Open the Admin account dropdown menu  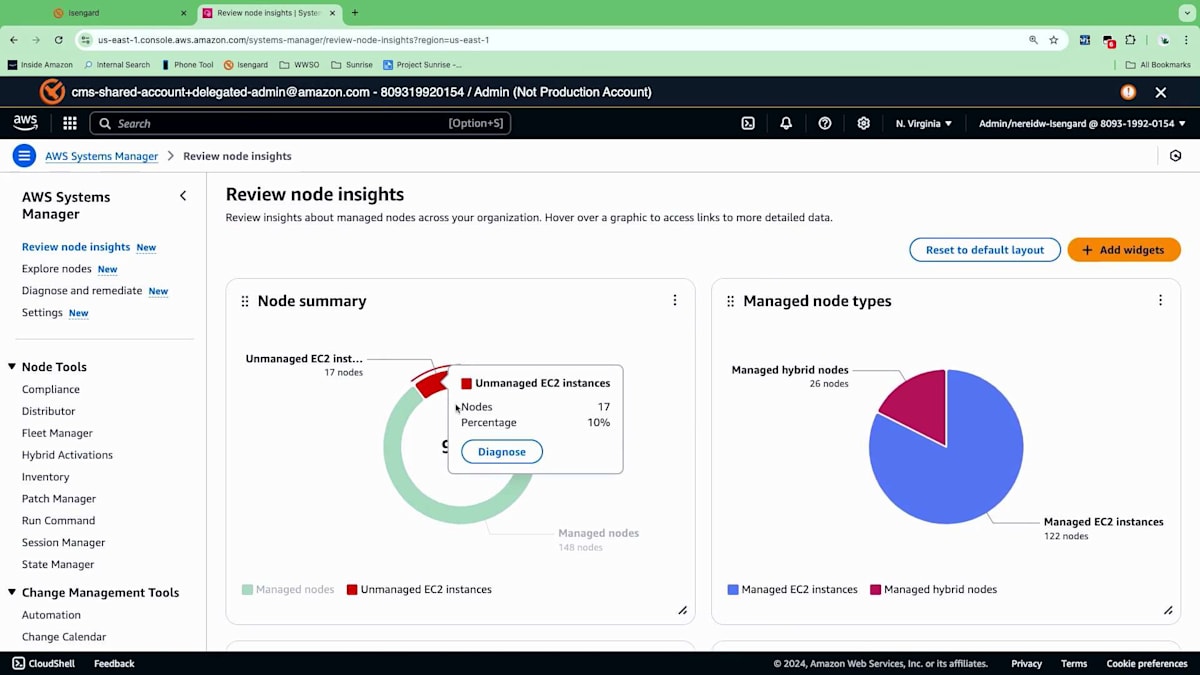click(1082, 123)
